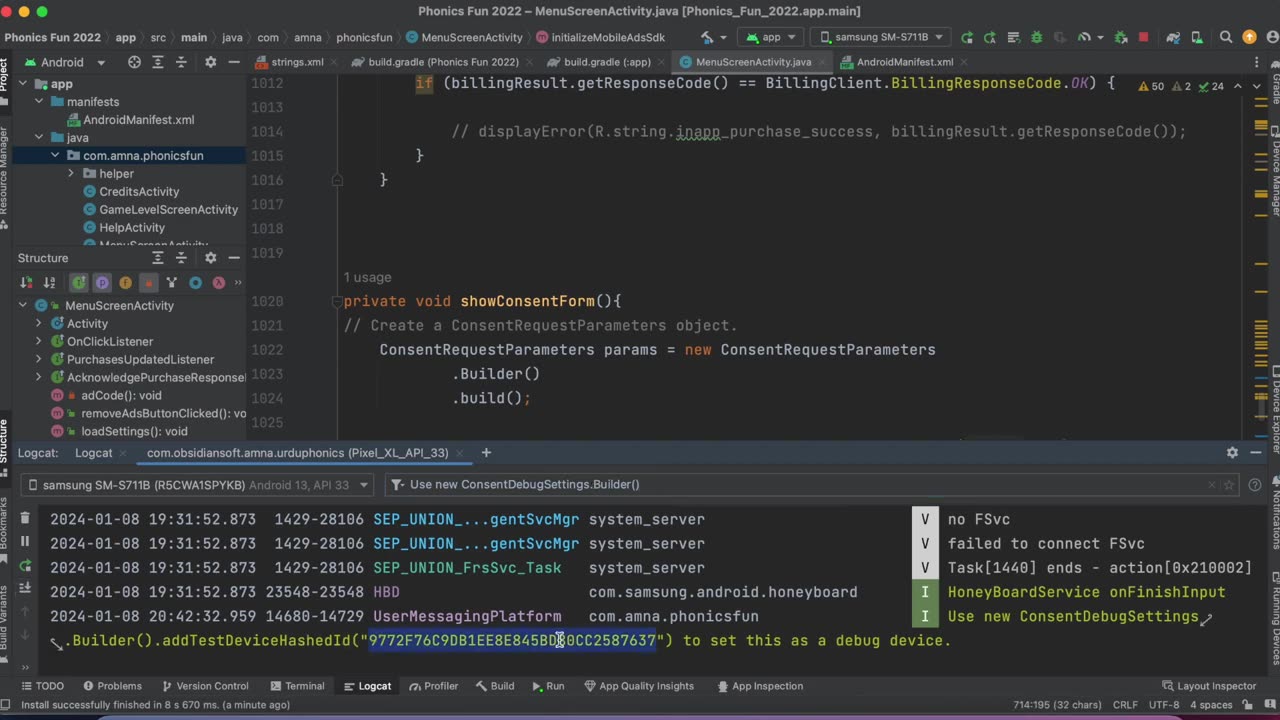
Task: Toggle Sort Alphabetically in Structure panel
Action: click(x=49, y=283)
